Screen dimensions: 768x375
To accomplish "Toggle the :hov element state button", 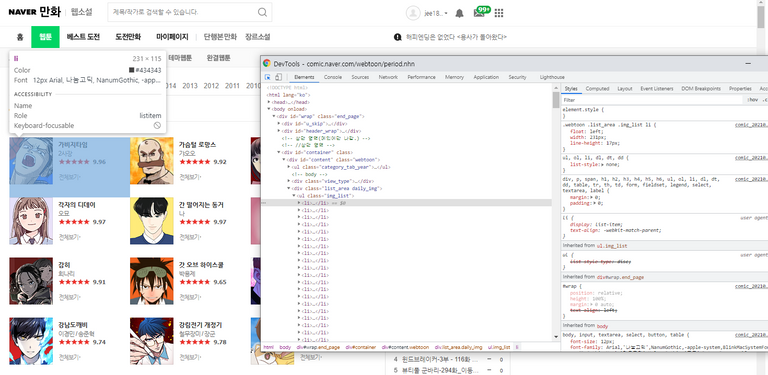I will tap(752, 100).
